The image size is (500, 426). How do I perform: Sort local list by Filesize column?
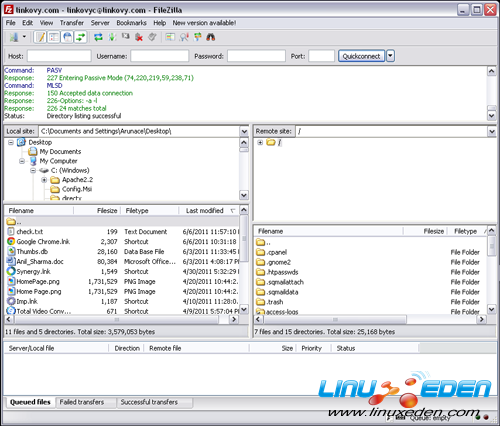[96, 211]
